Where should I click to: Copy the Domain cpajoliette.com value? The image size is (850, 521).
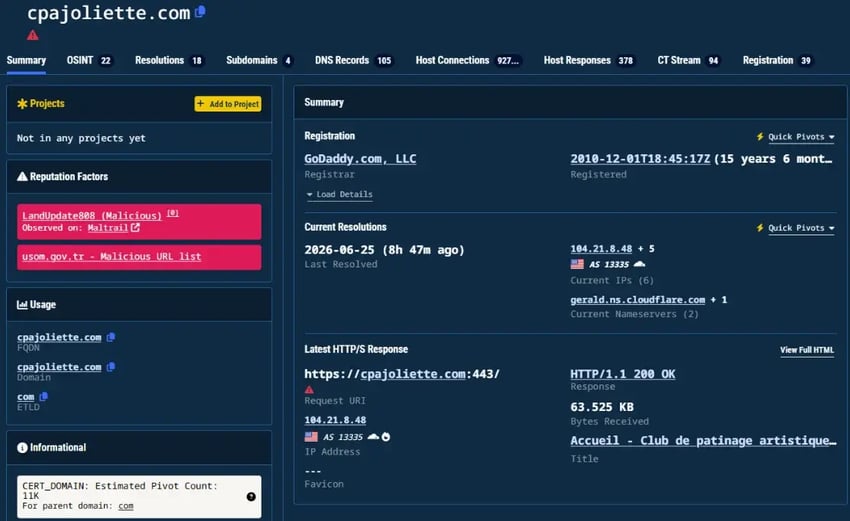click(x=111, y=367)
